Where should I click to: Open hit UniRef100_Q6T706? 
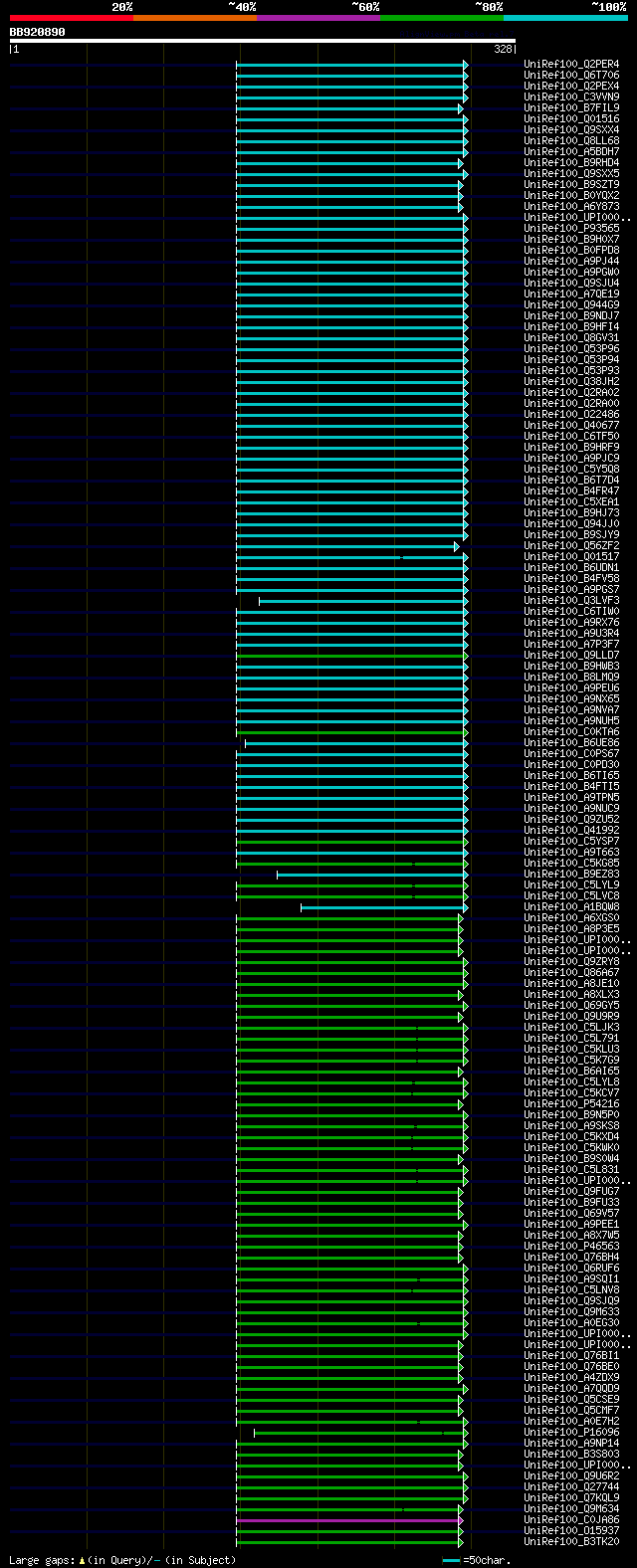pyautogui.click(x=571, y=76)
